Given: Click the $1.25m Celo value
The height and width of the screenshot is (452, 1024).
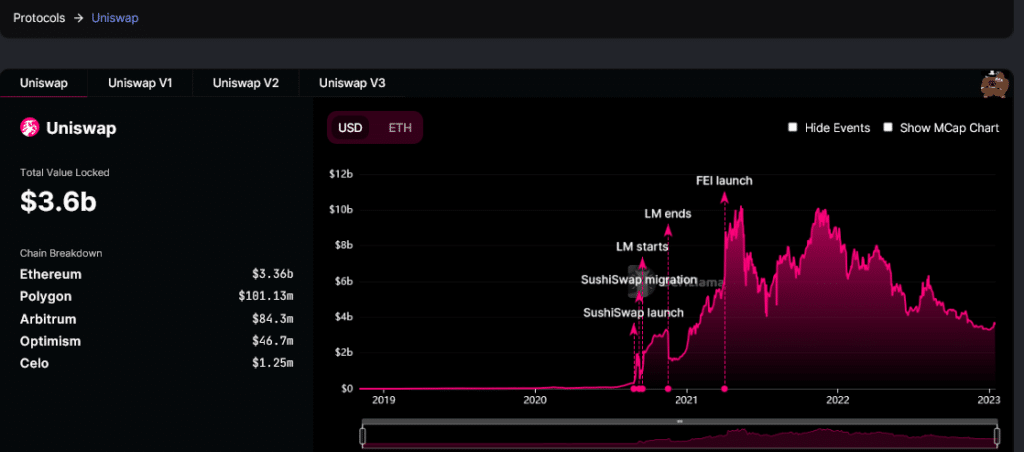Looking at the screenshot, I should tap(272, 363).
